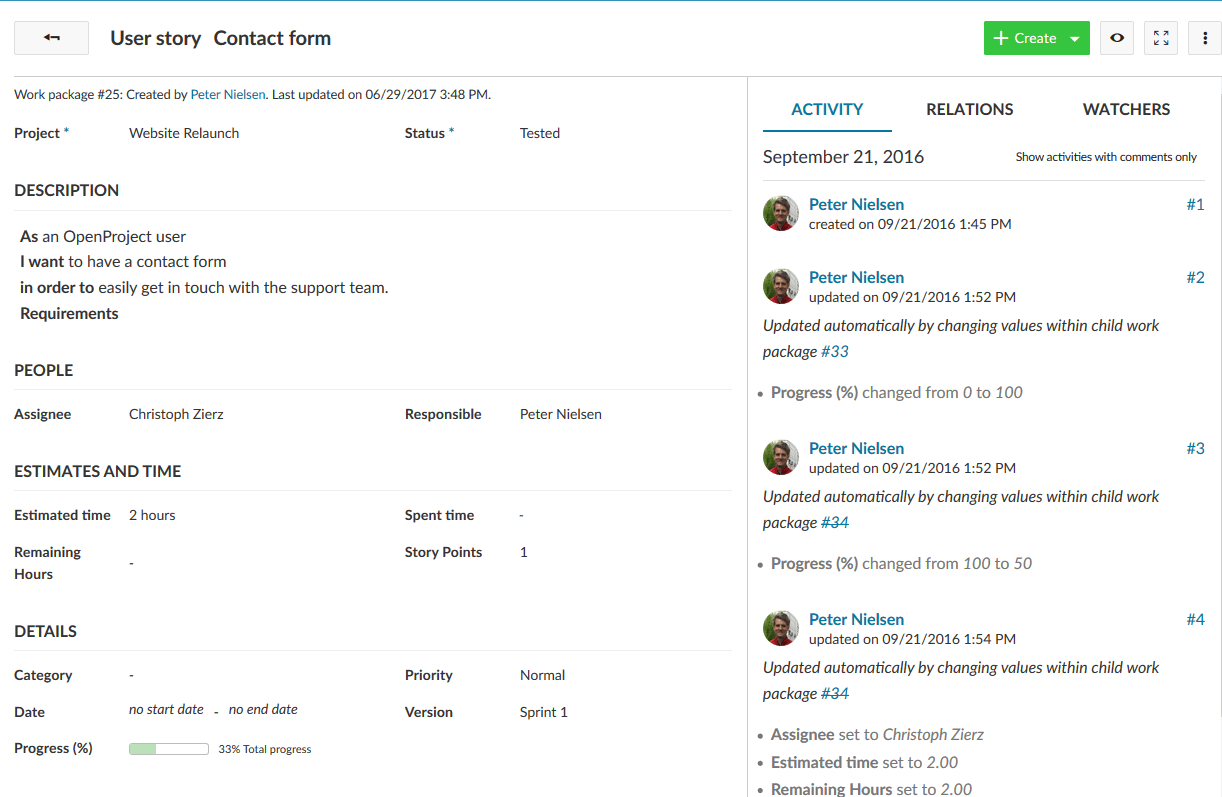This screenshot has height=797, width=1222.
Task: Click the #2 activity anchor link
Action: click(1196, 277)
